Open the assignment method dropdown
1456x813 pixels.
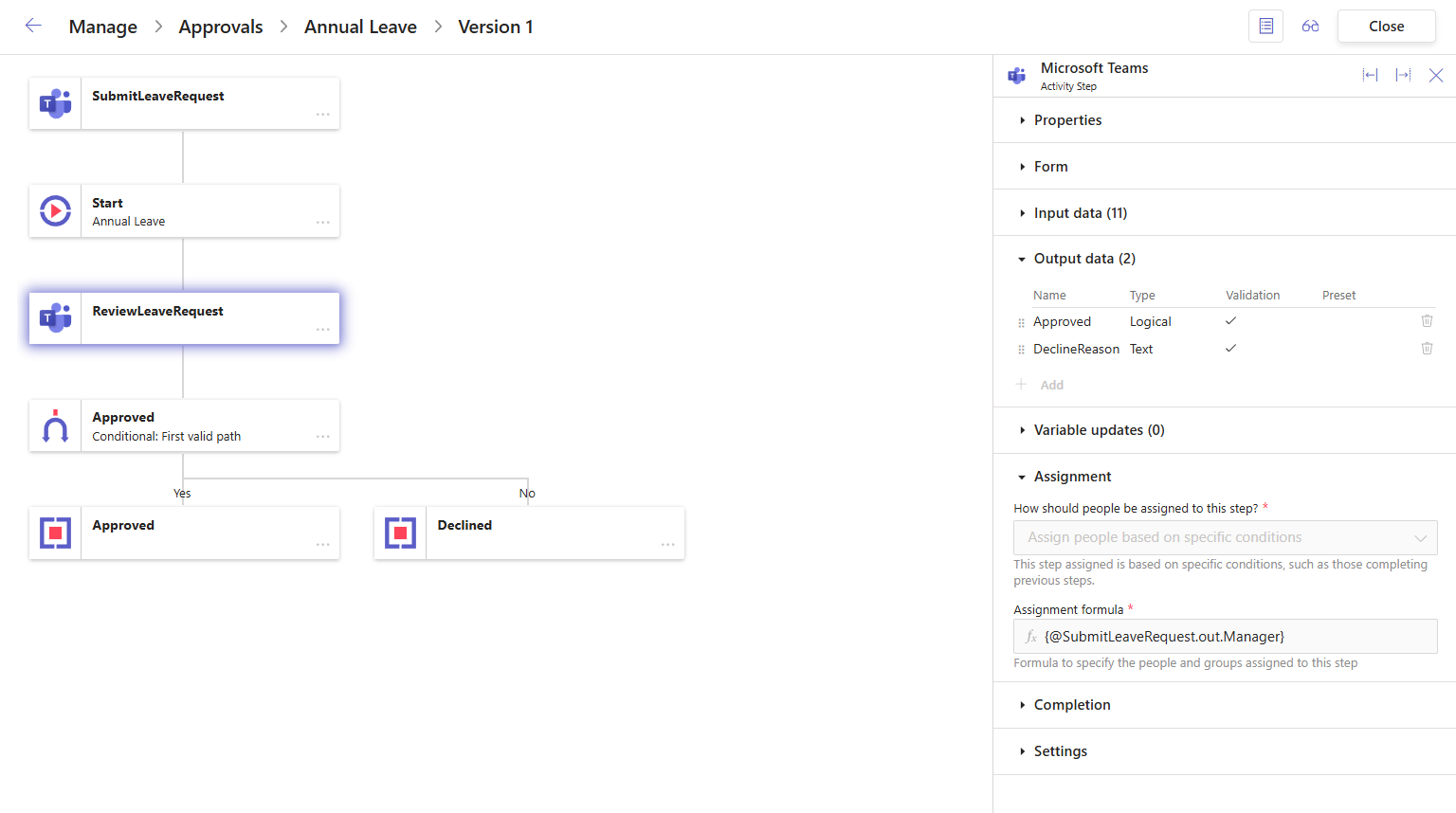[x=1225, y=537]
